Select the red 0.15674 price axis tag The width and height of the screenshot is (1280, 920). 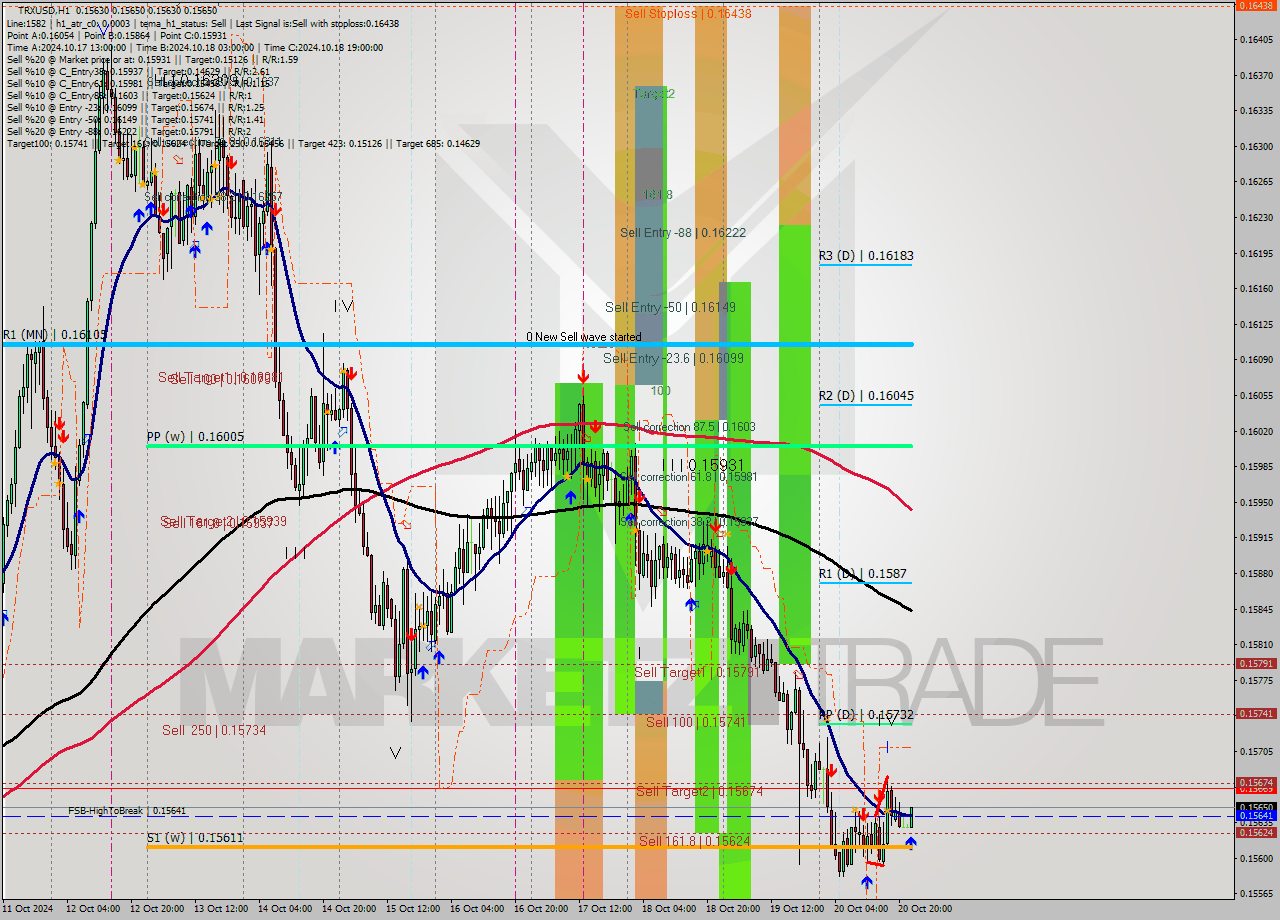[1256, 782]
